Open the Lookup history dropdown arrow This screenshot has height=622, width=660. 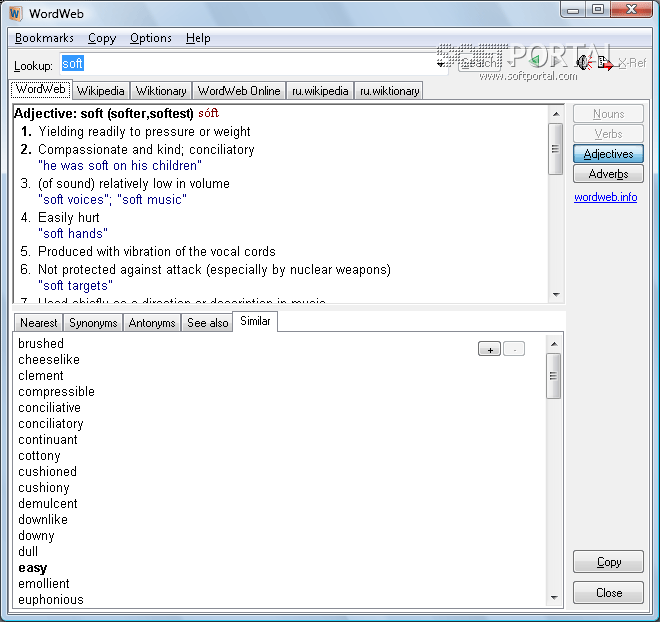coord(440,64)
